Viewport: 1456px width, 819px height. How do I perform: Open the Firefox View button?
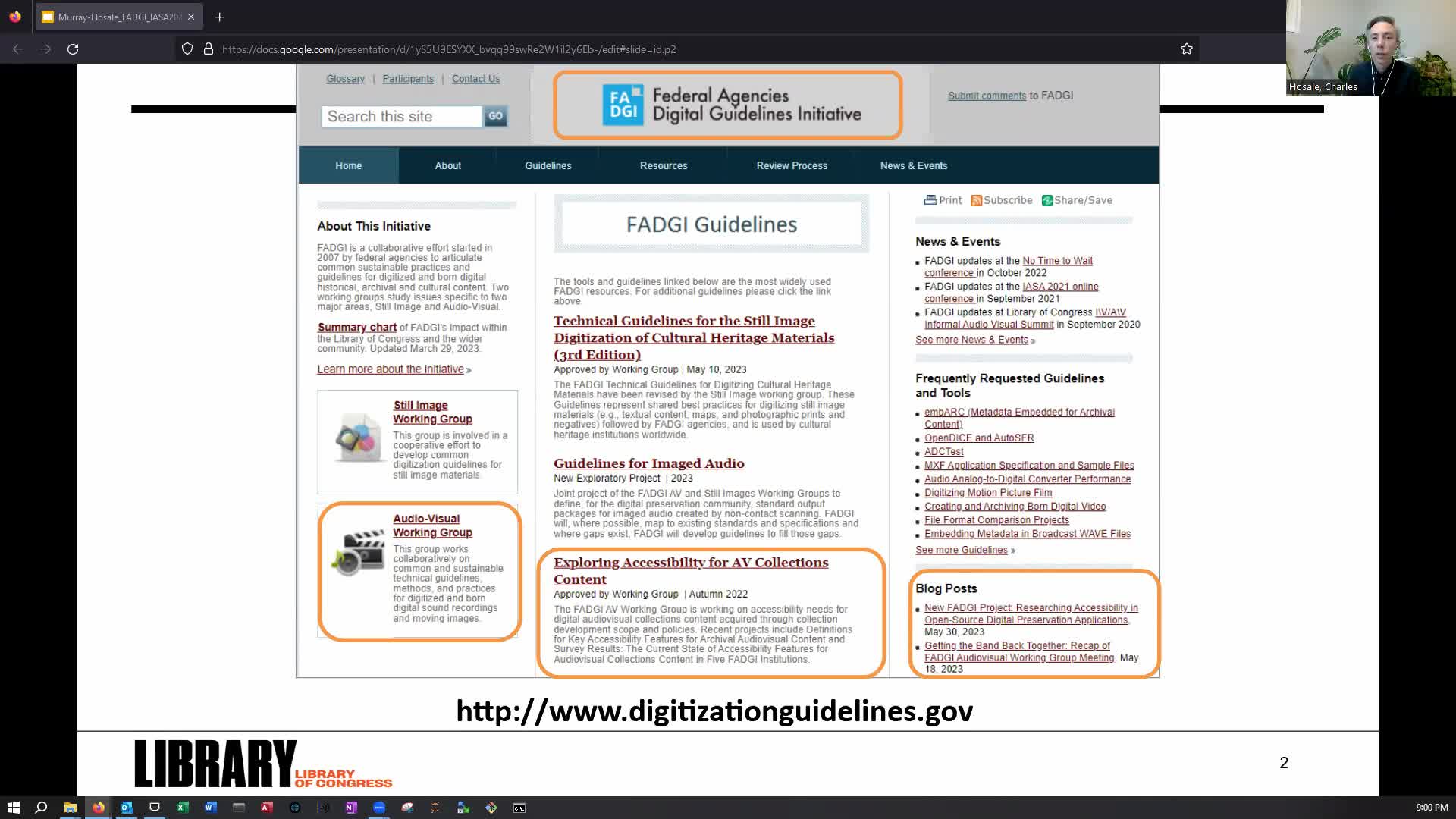[x=15, y=17]
